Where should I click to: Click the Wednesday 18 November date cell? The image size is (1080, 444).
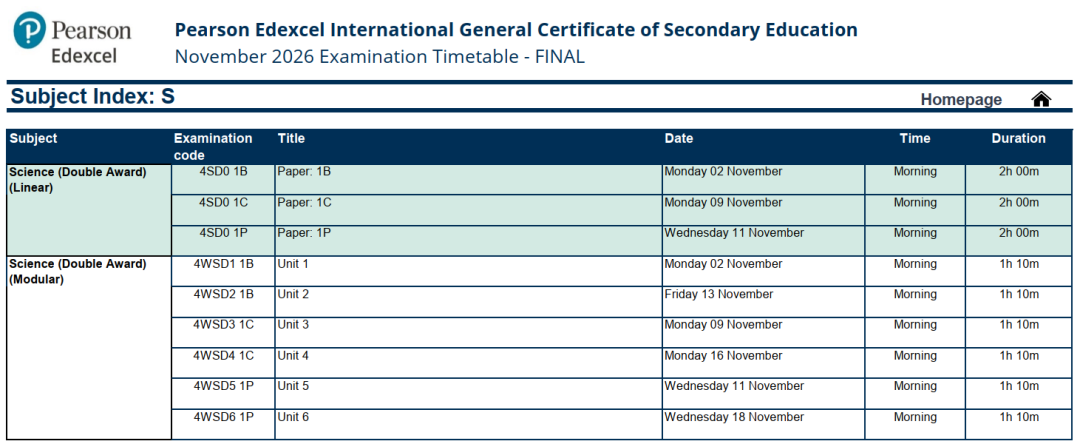763,424
